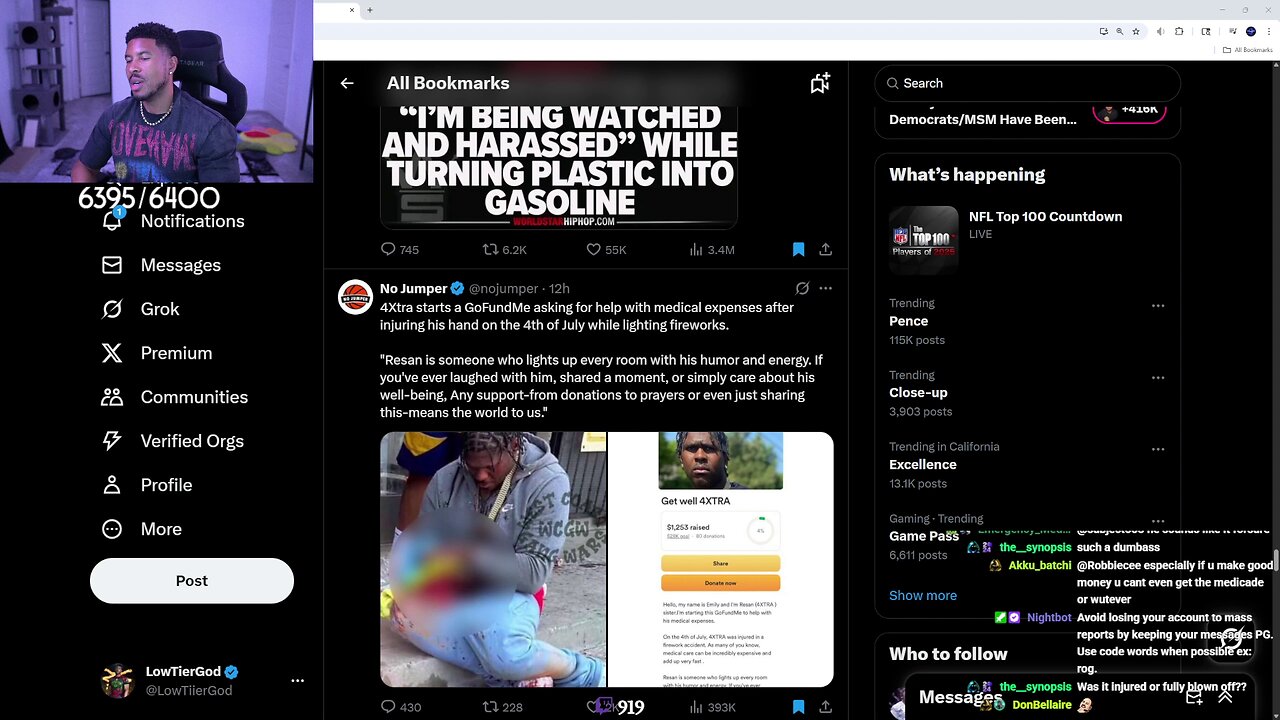
Task: Bookmark this page with the star icon
Action: [x=1136, y=32]
